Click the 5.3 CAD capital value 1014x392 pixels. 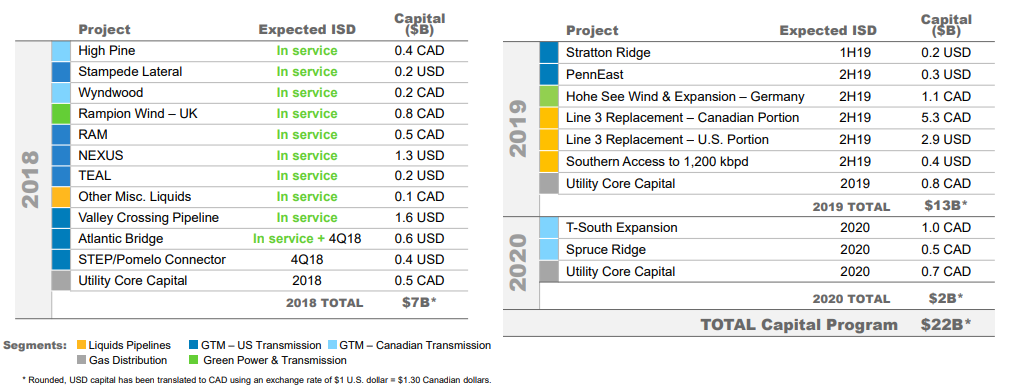pos(945,118)
